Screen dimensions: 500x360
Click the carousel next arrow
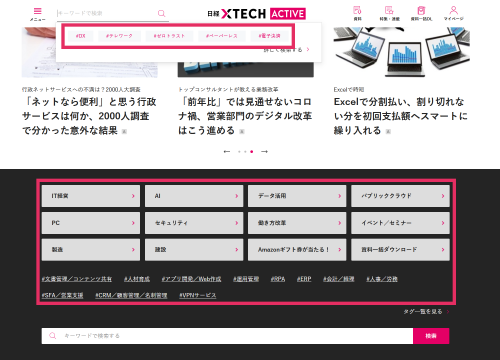[264, 152]
